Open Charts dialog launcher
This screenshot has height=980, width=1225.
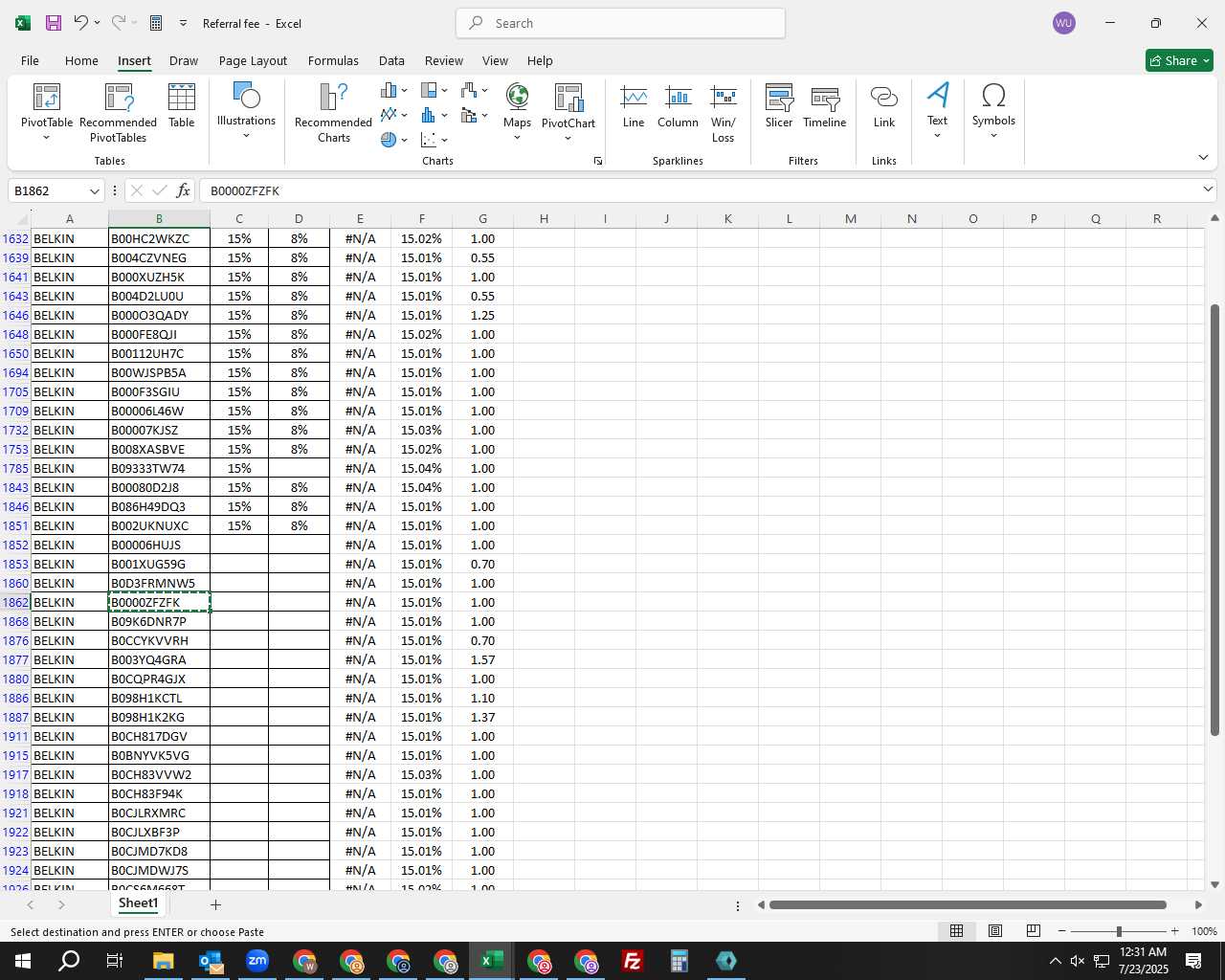point(598,161)
